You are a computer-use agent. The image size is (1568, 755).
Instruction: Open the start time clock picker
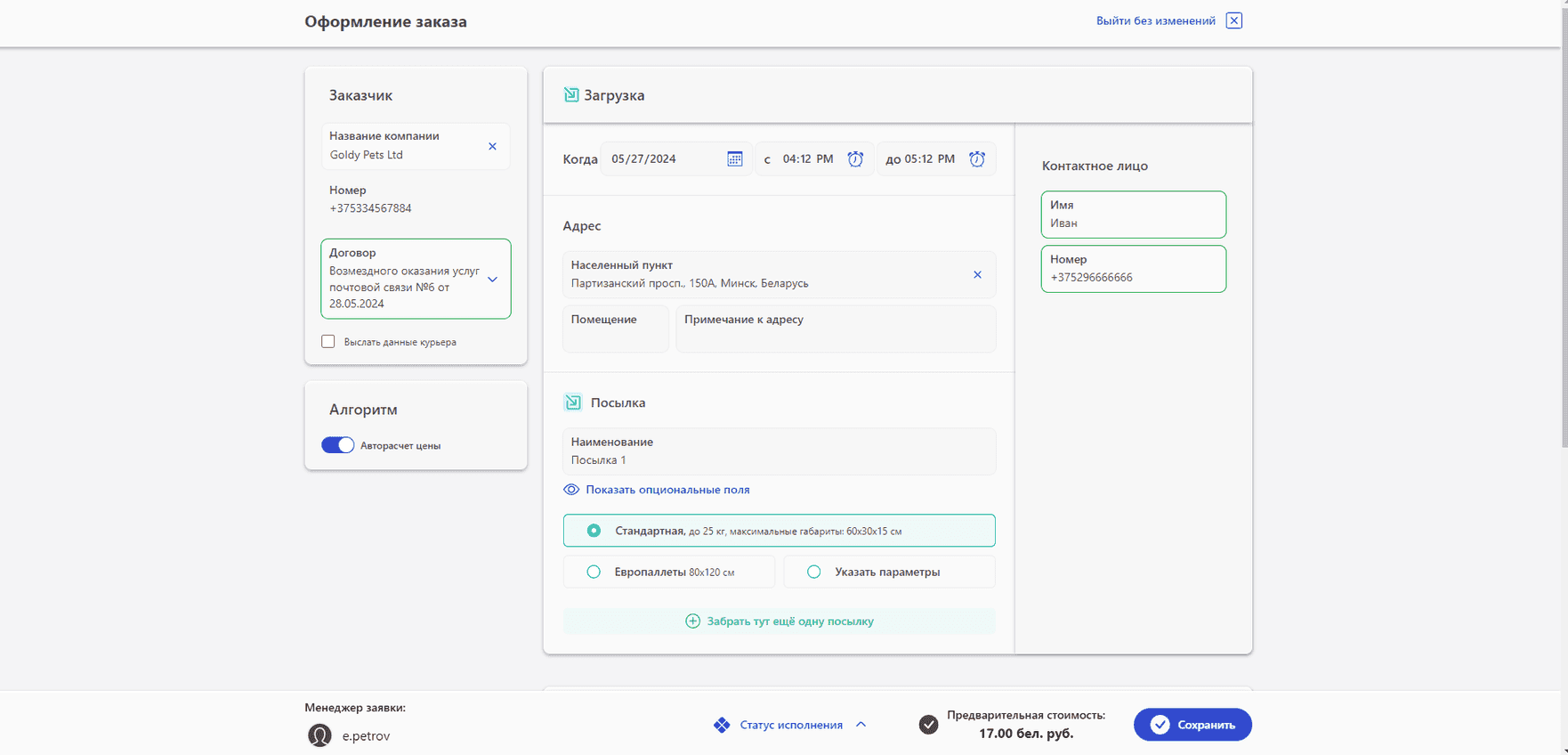point(855,158)
